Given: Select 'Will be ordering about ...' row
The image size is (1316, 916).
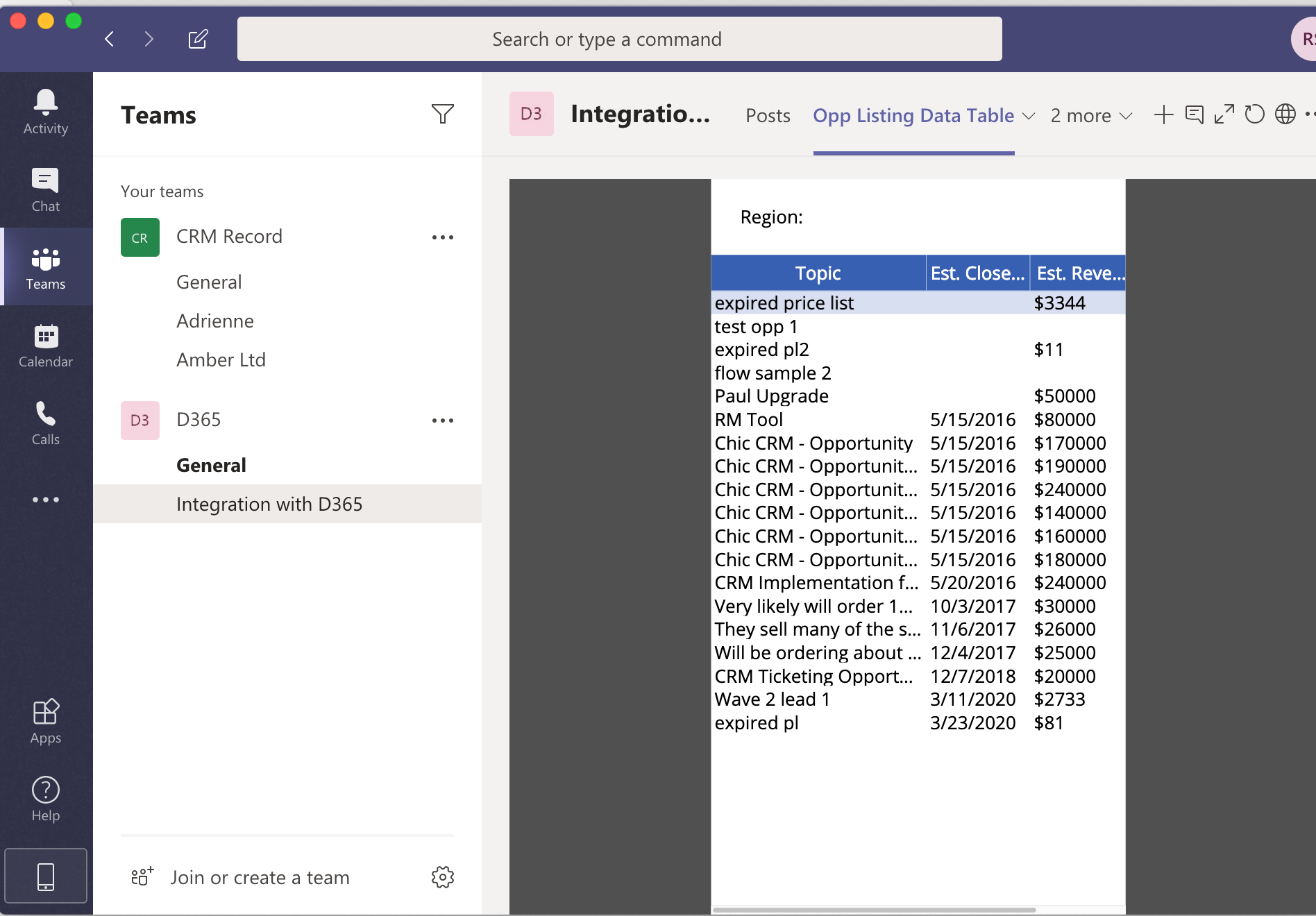Looking at the screenshot, I should (x=918, y=652).
